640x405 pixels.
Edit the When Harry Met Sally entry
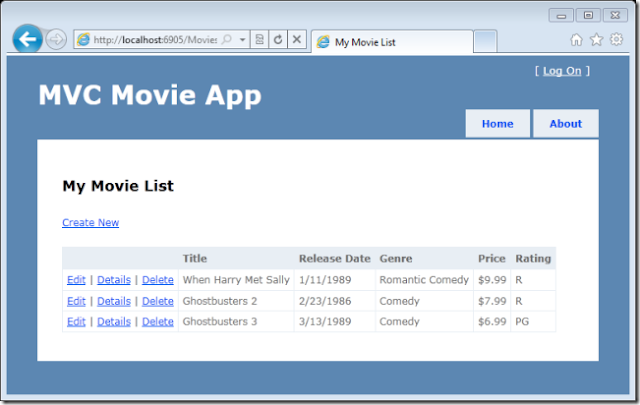[76, 280]
